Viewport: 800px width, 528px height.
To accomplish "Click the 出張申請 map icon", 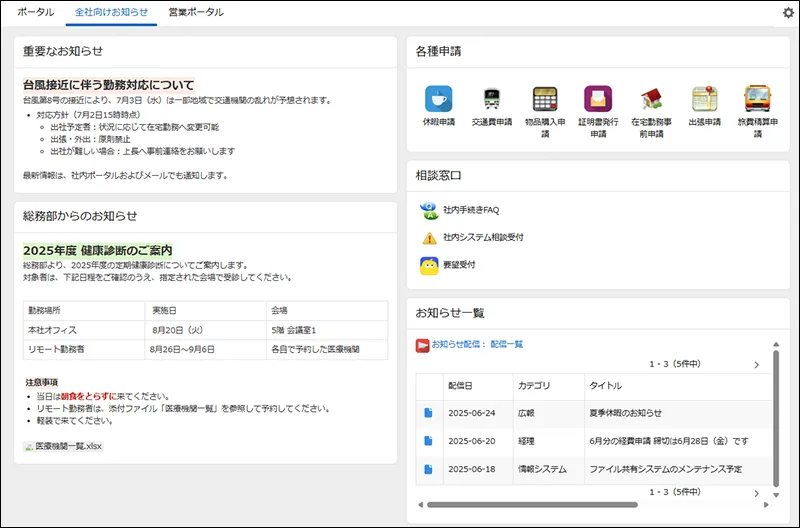I will (x=705, y=98).
